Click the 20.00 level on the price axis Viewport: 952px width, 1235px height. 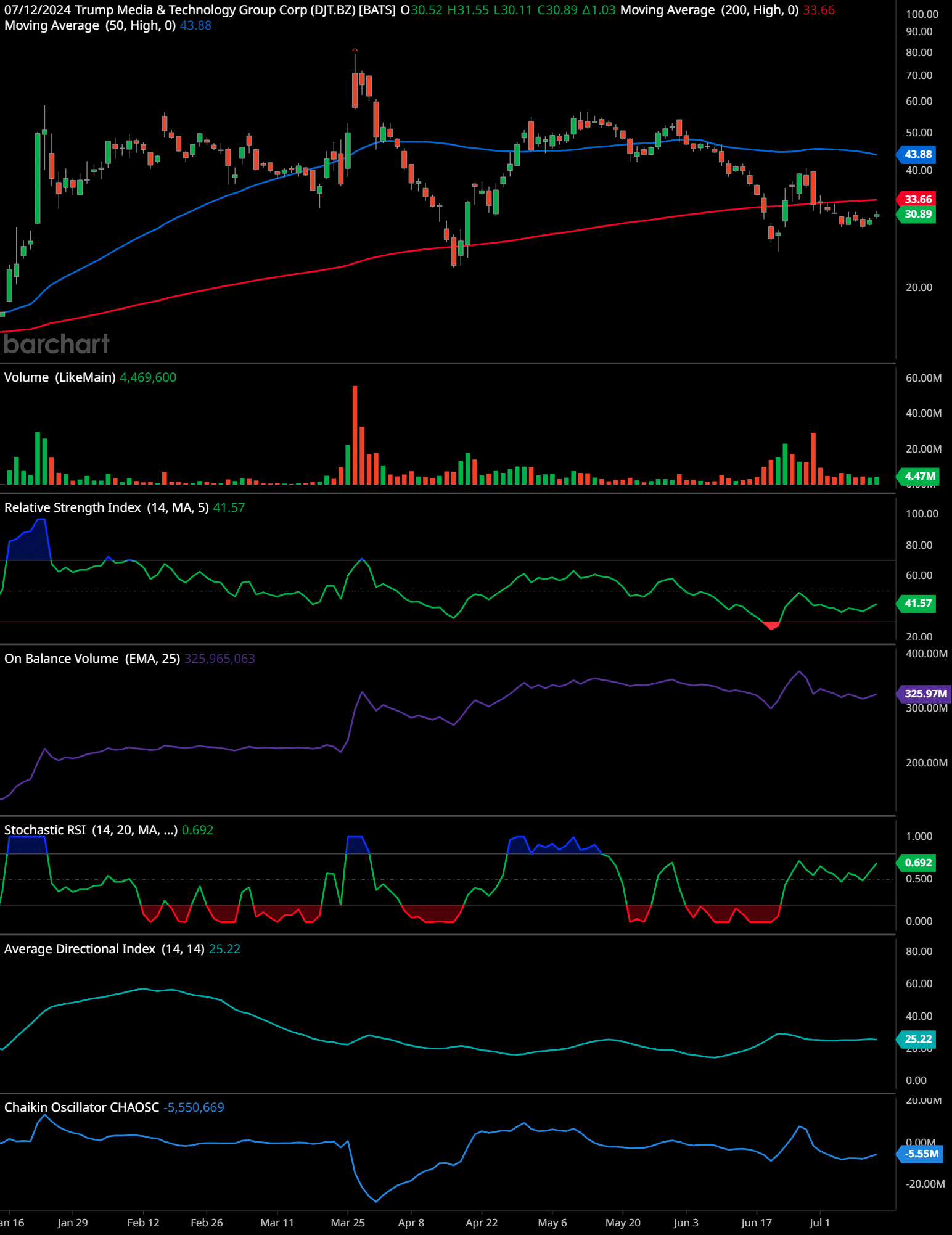(x=919, y=288)
